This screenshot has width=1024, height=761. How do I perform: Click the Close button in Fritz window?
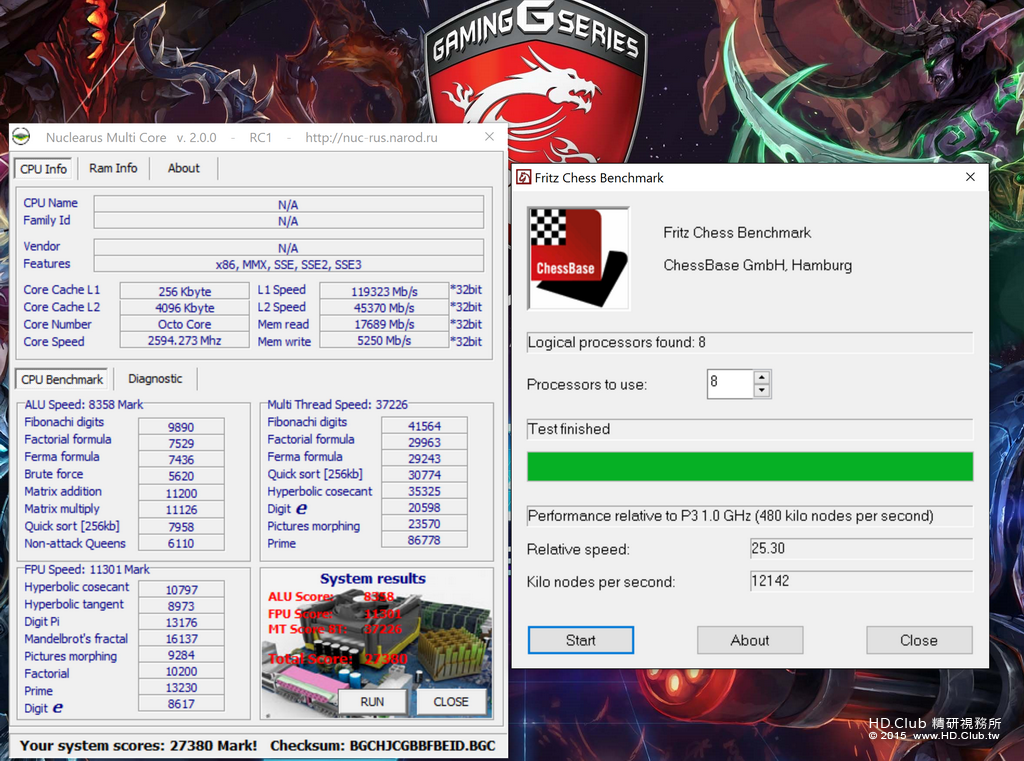[919, 640]
